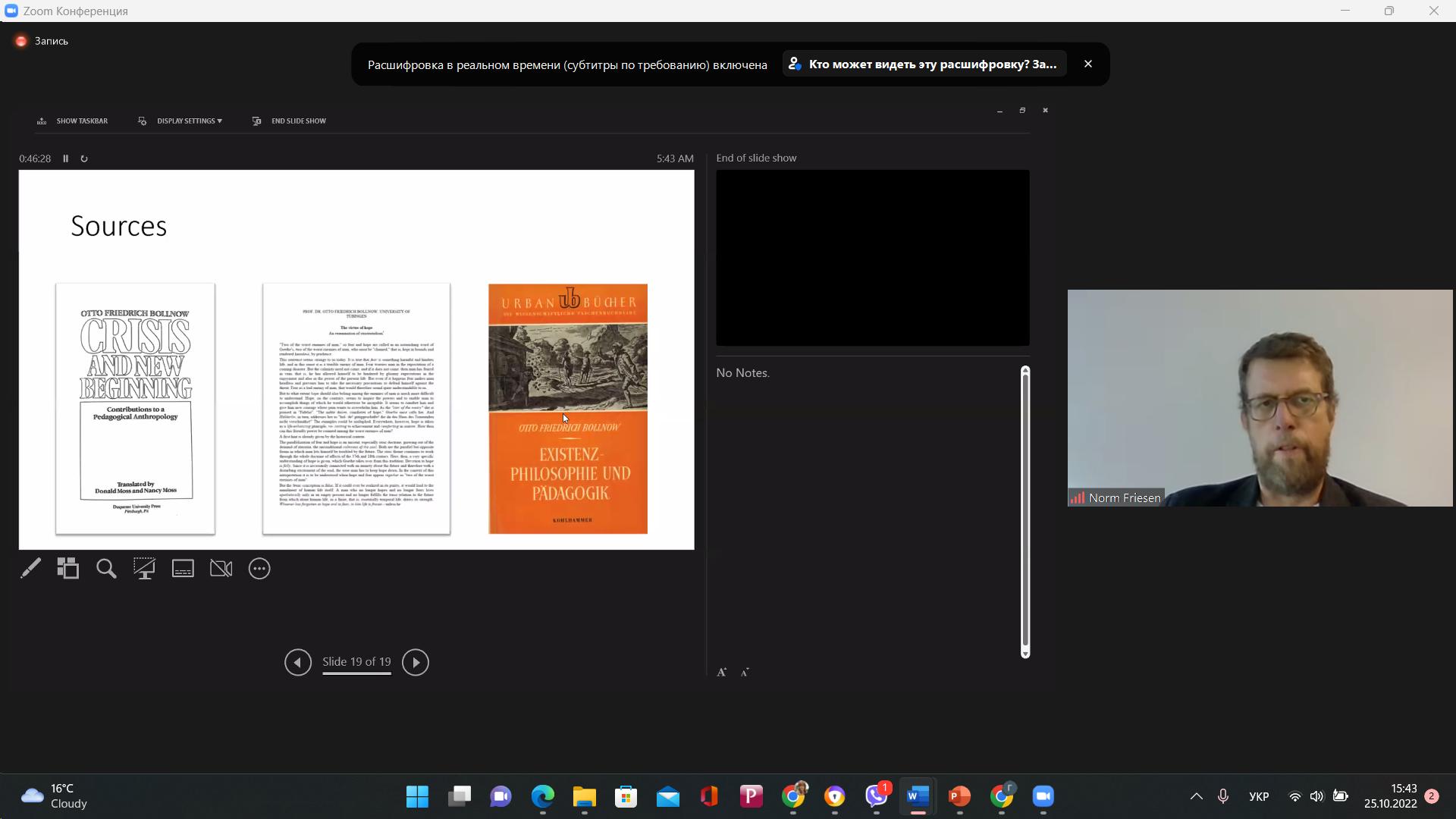Increase the notes text size

[x=722, y=672]
